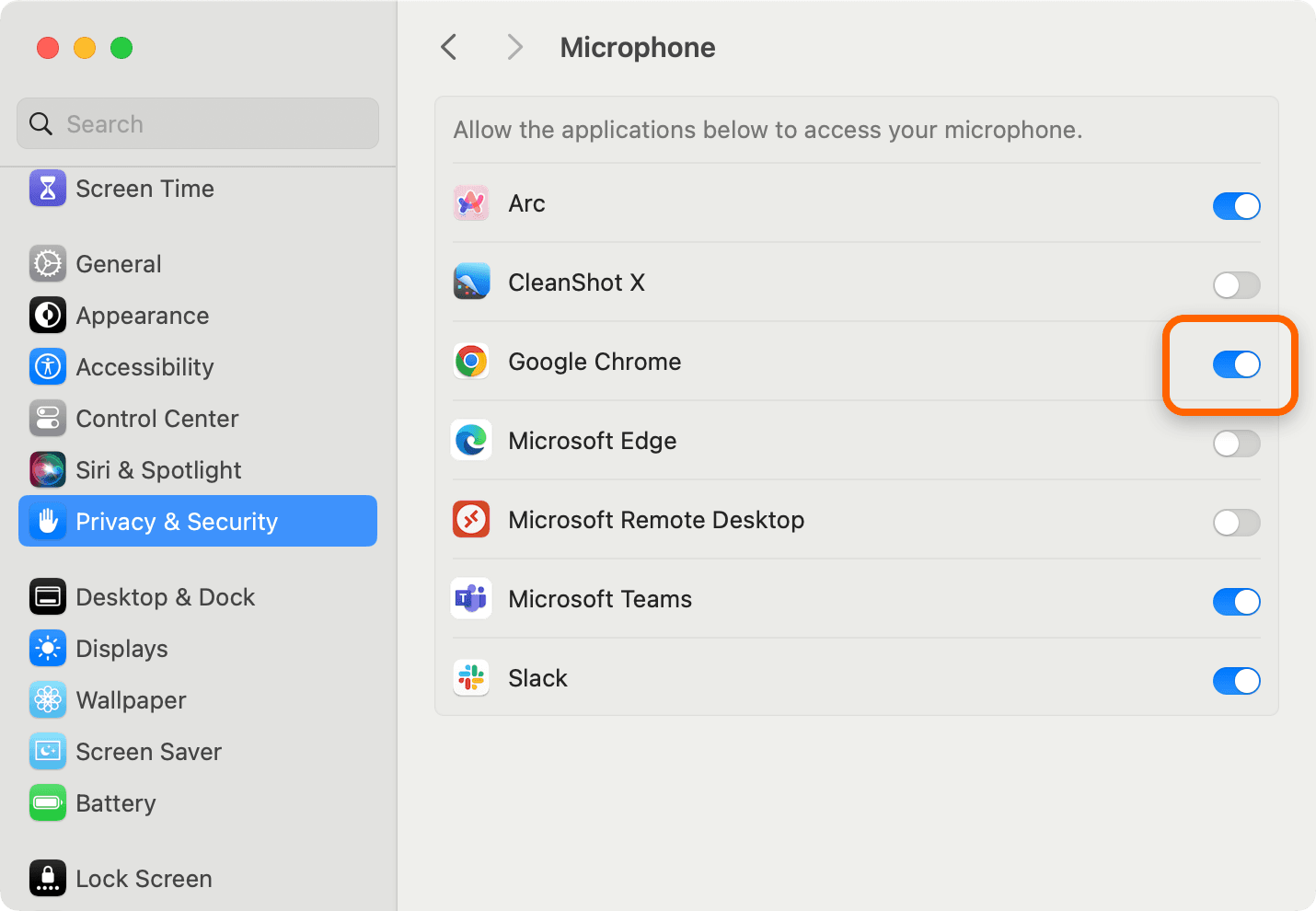
Task: Open Desktop & Dock settings
Action: coord(198,597)
